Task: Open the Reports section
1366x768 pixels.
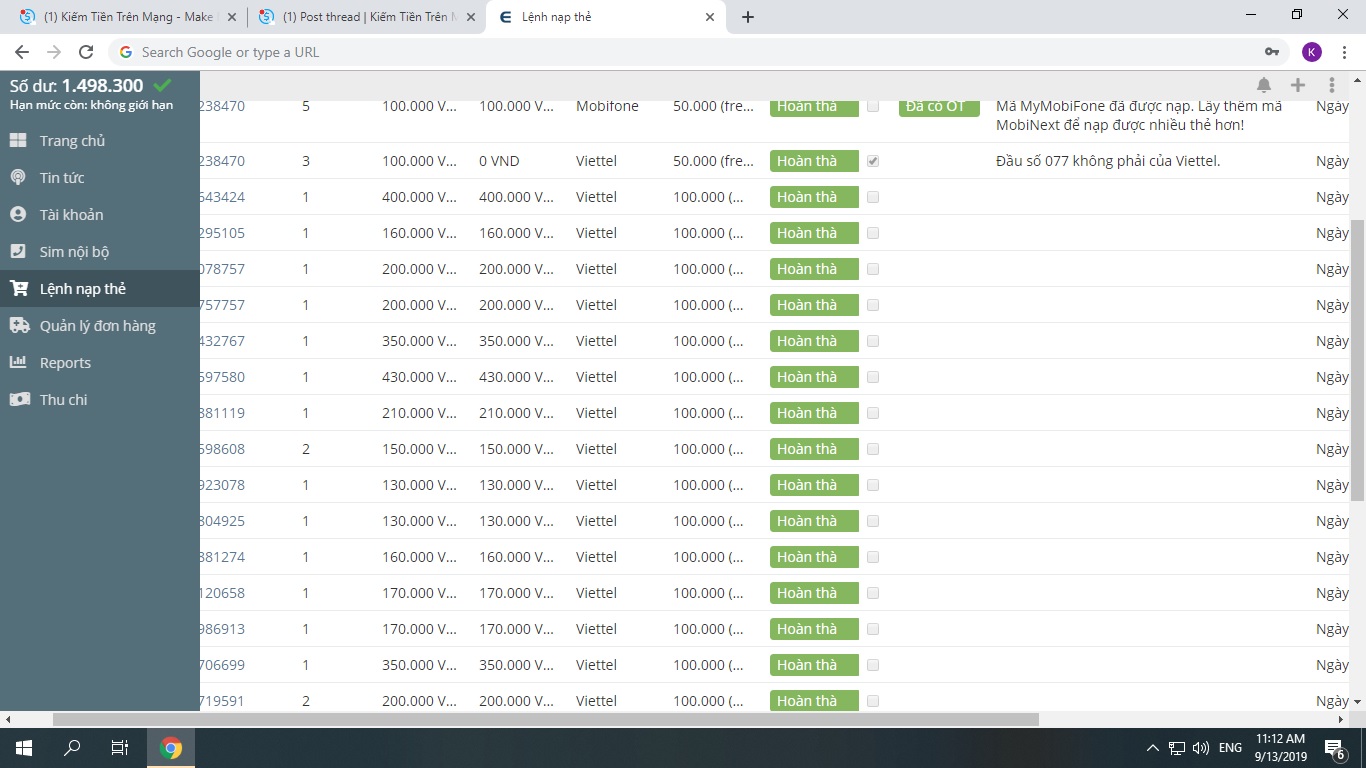Action: [x=100, y=363]
